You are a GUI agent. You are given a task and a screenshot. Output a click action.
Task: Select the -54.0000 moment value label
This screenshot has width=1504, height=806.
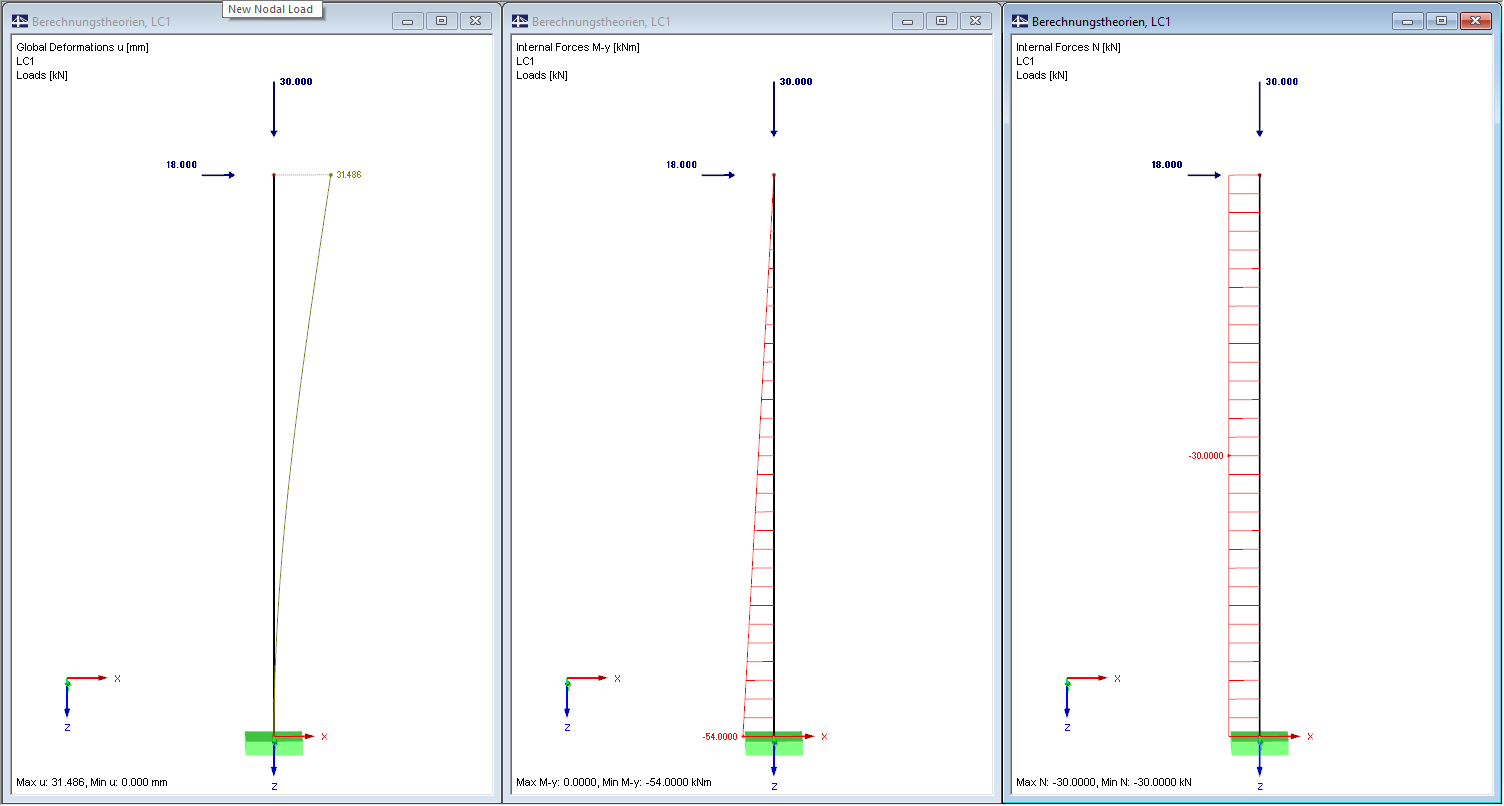tap(720, 737)
